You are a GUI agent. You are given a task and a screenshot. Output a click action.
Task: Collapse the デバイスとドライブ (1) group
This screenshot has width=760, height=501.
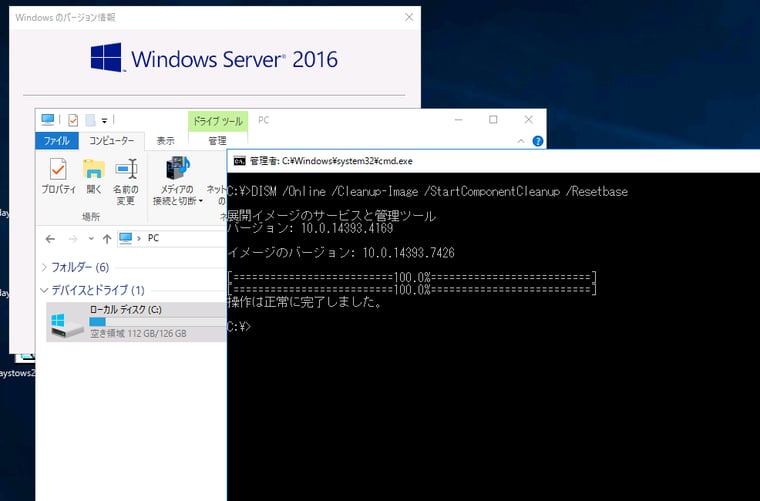(44, 290)
